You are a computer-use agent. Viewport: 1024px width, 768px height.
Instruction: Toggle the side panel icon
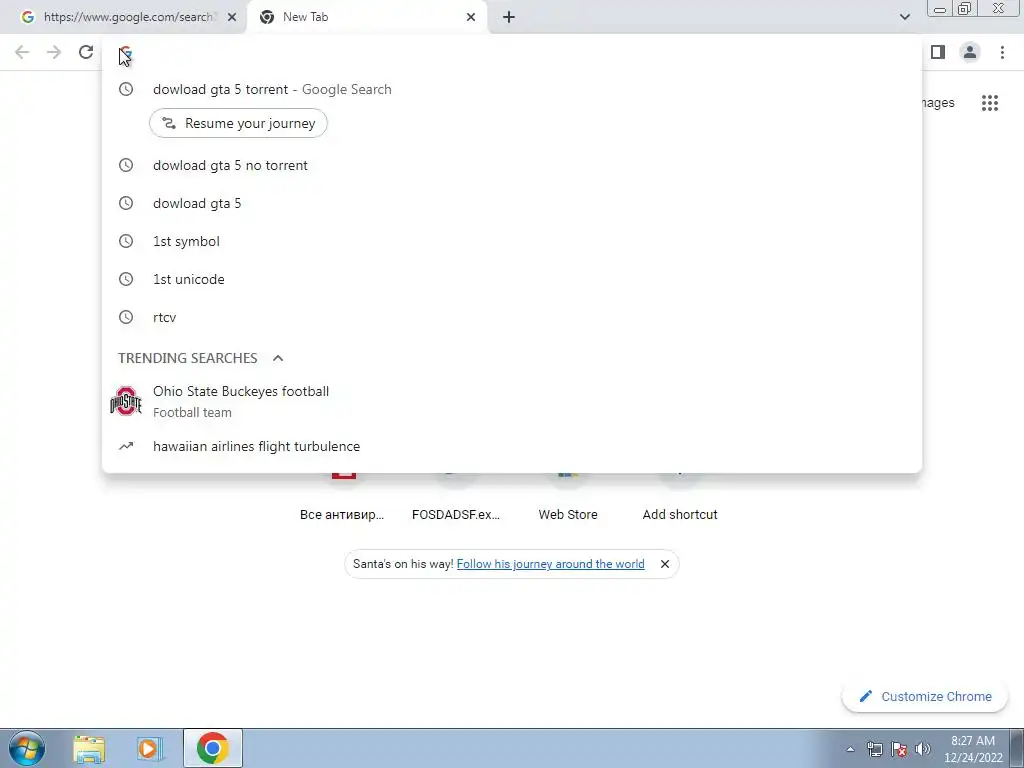tap(938, 52)
